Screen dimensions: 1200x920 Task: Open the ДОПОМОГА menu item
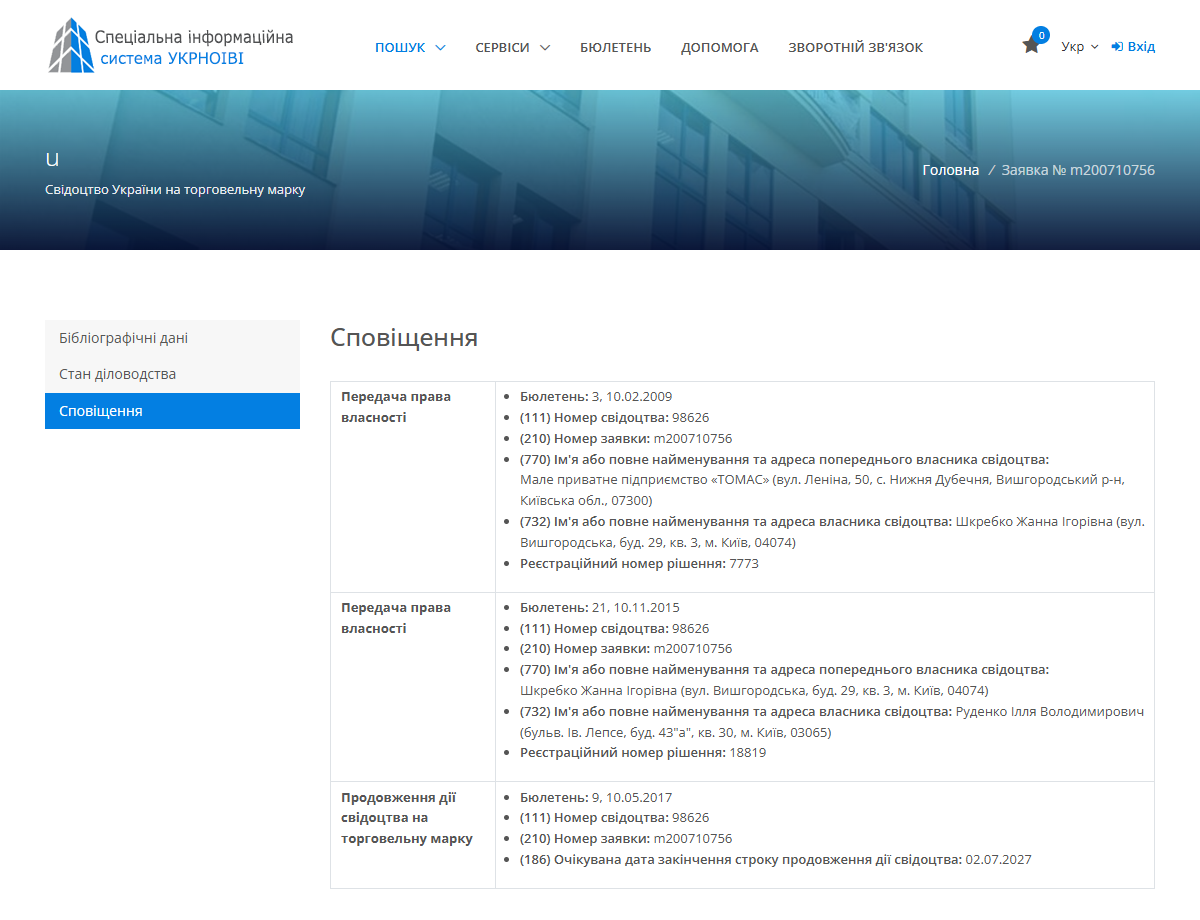click(x=719, y=47)
